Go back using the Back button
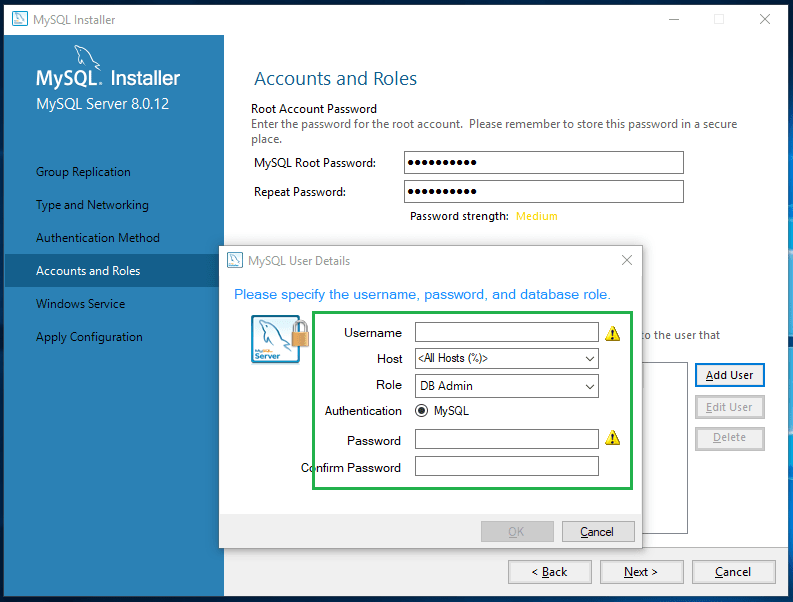Screen dimensions: 793x602 (549, 572)
